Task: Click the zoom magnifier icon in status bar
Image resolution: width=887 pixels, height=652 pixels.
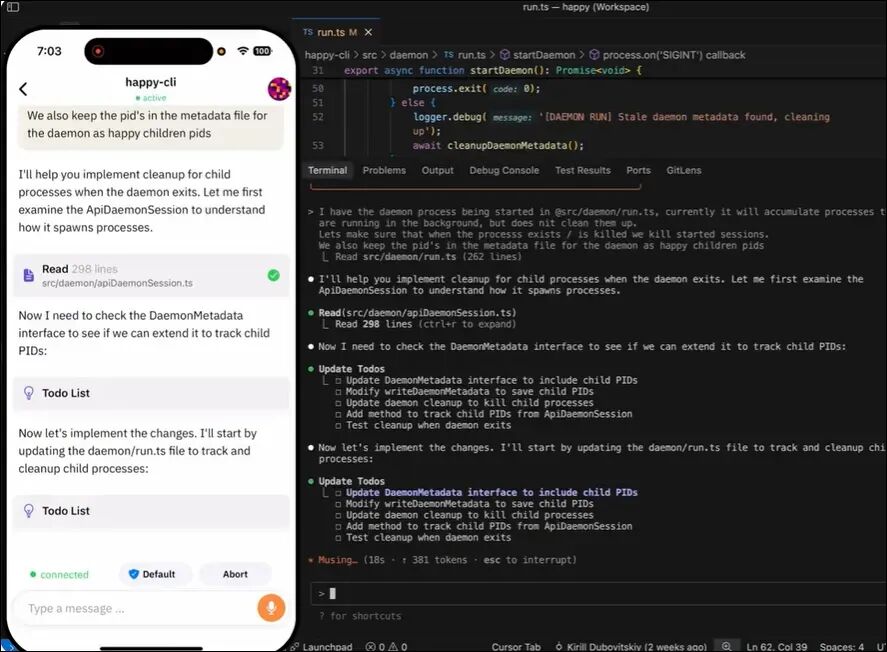Action: click(726, 646)
